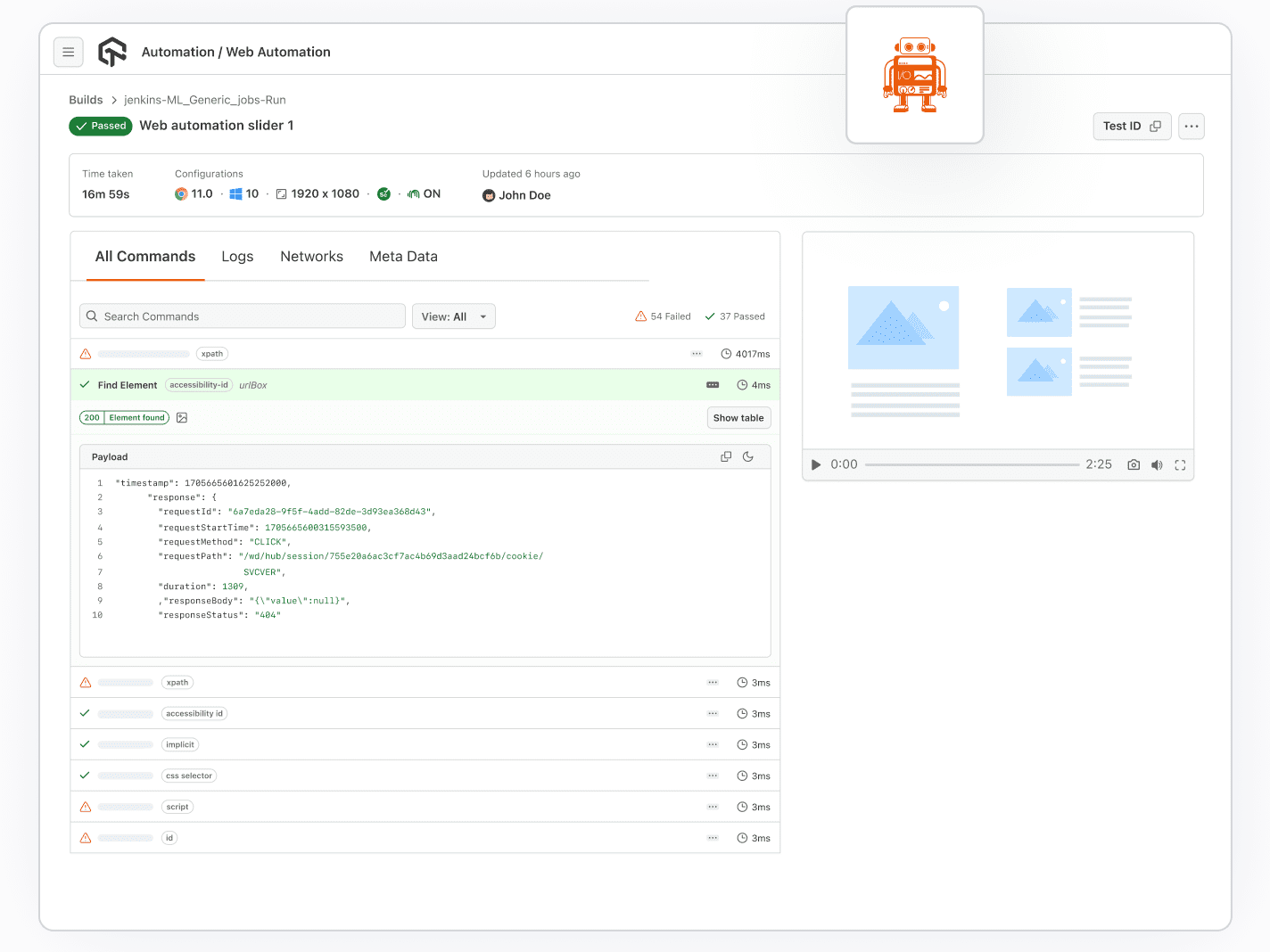Open the Meta Data tab
1270x952 pixels.
click(x=403, y=257)
